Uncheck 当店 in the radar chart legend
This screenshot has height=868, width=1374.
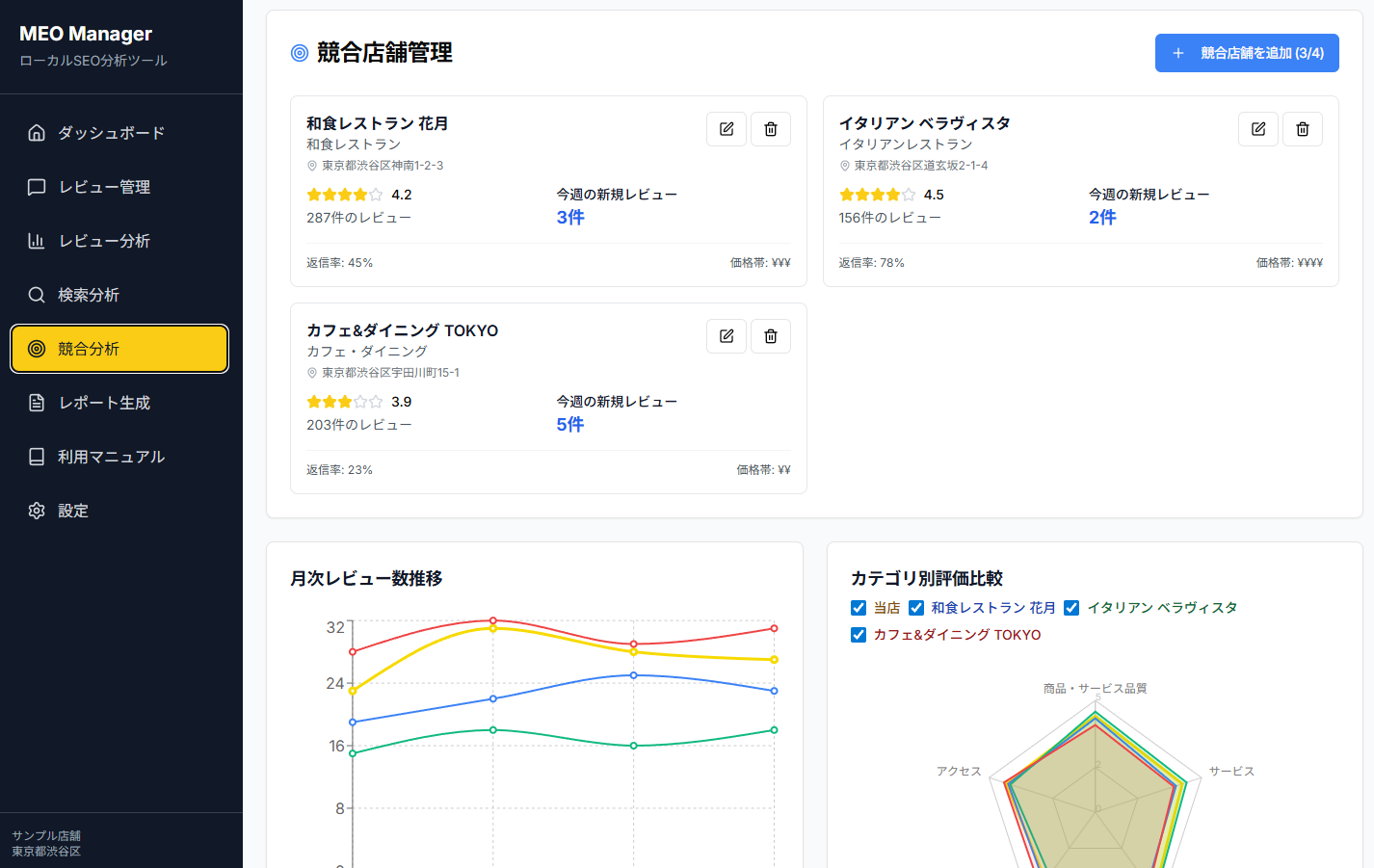click(x=858, y=608)
